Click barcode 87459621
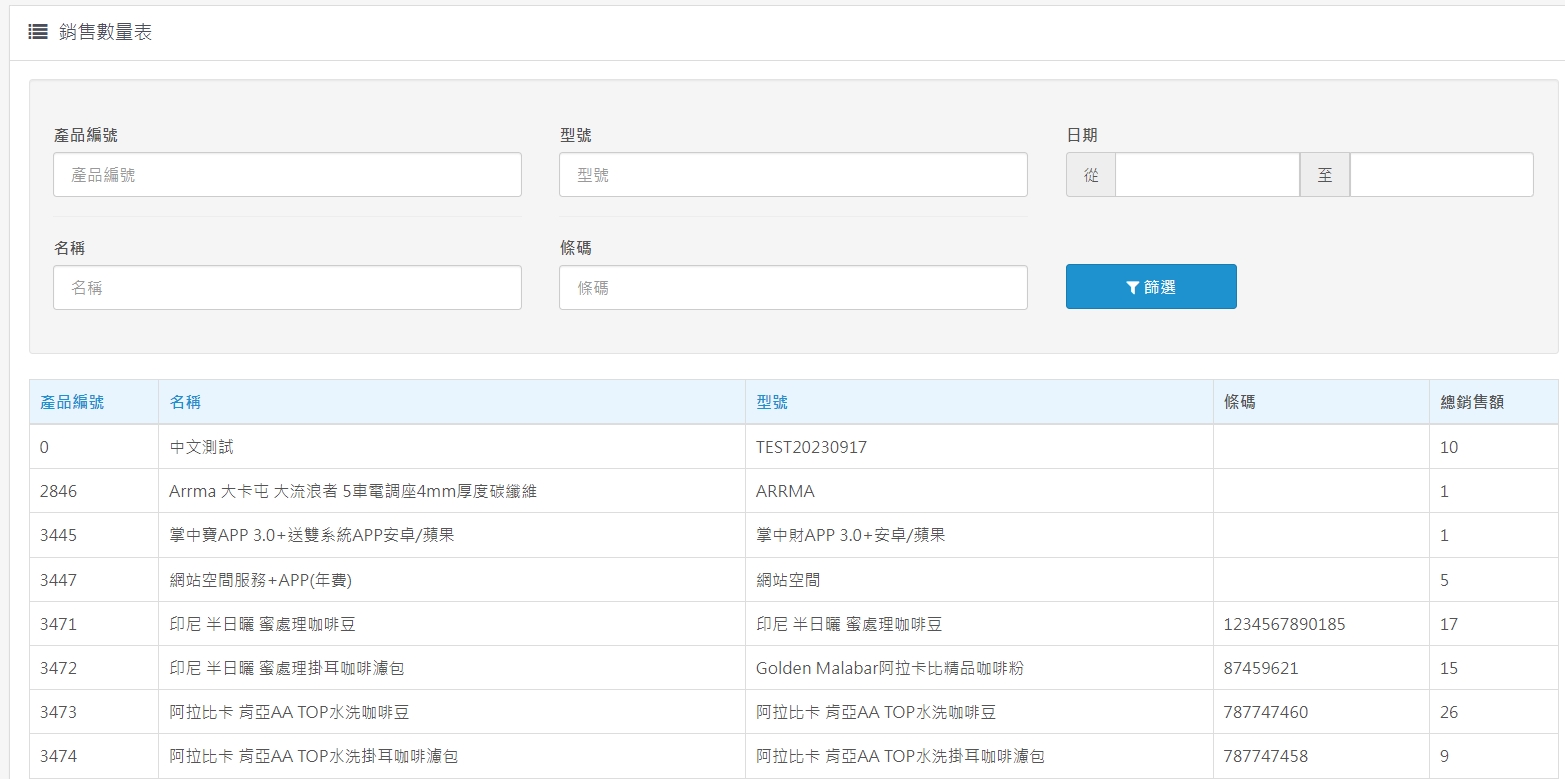This screenshot has height=779, width=1565. tap(1261, 668)
